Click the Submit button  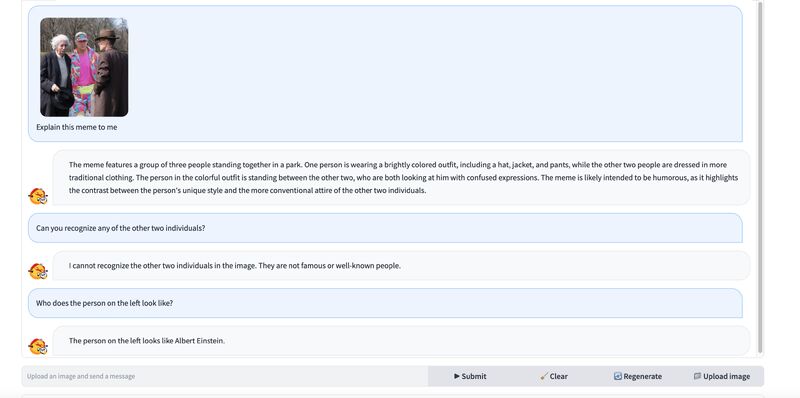(x=470, y=376)
